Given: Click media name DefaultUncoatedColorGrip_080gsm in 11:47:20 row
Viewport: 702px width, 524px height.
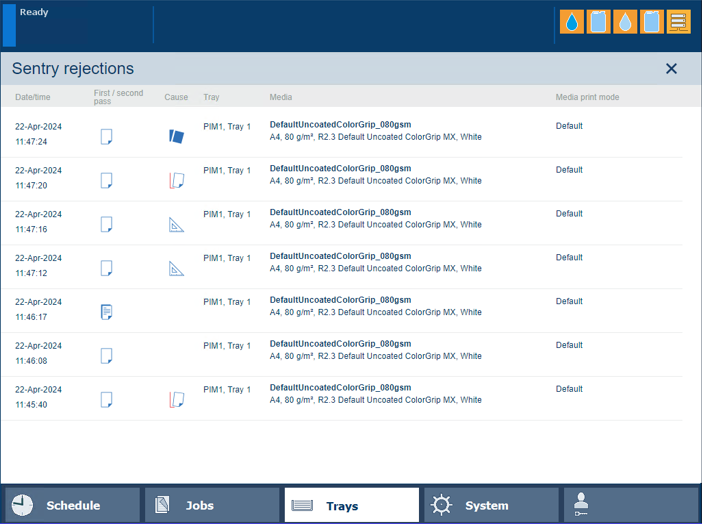Looking at the screenshot, I should [340, 168].
